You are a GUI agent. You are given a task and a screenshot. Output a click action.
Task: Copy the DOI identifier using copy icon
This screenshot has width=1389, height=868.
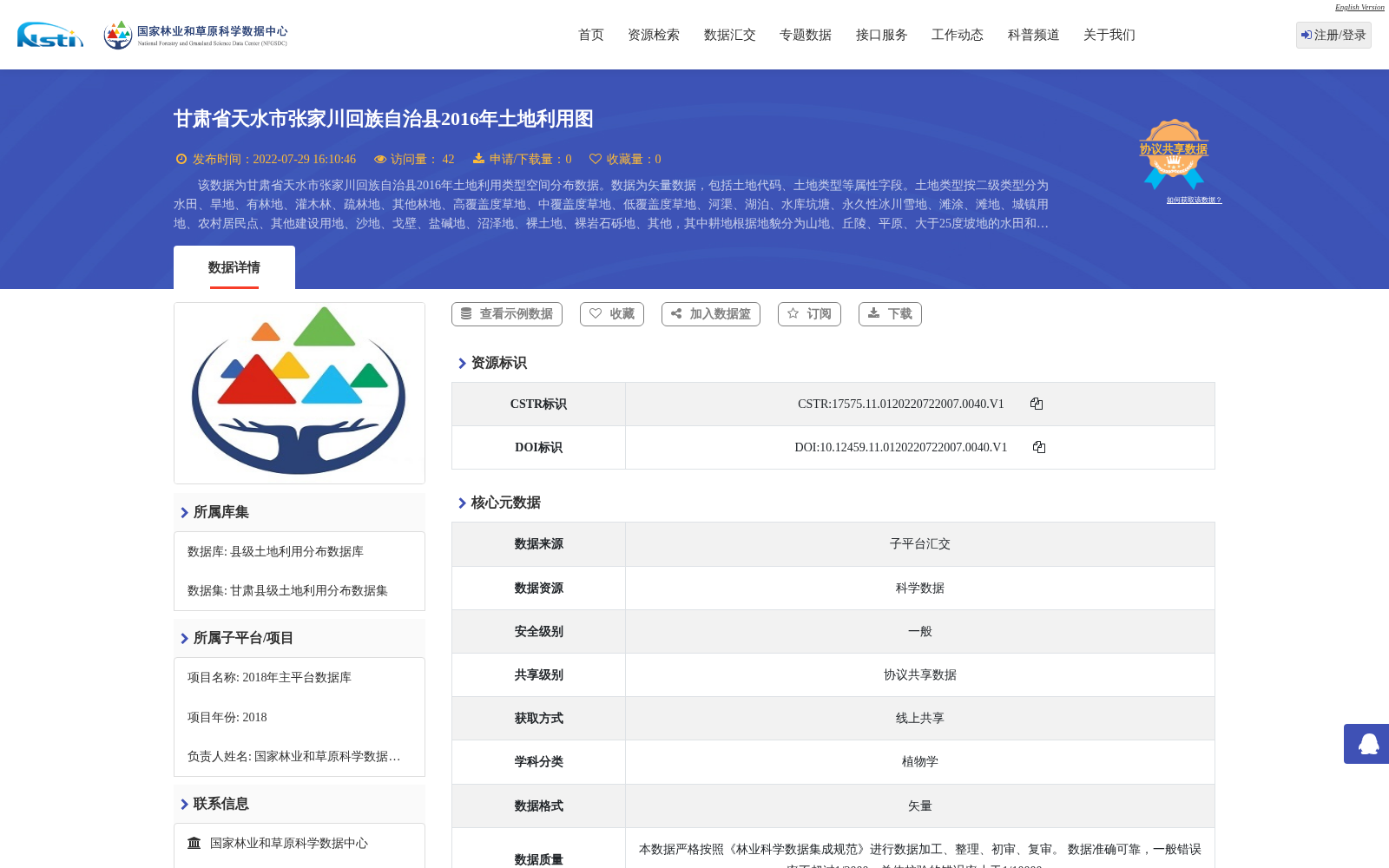click(x=1039, y=447)
